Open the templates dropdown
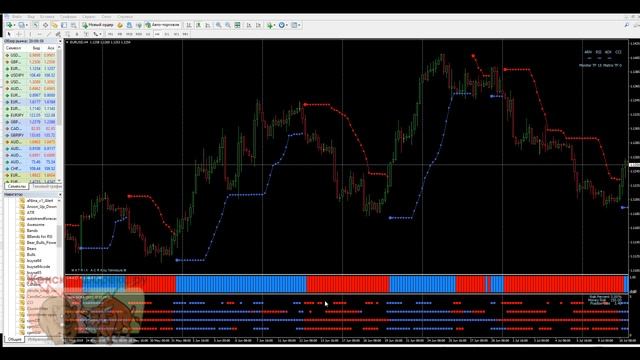The image size is (640, 360). [x=295, y=25]
